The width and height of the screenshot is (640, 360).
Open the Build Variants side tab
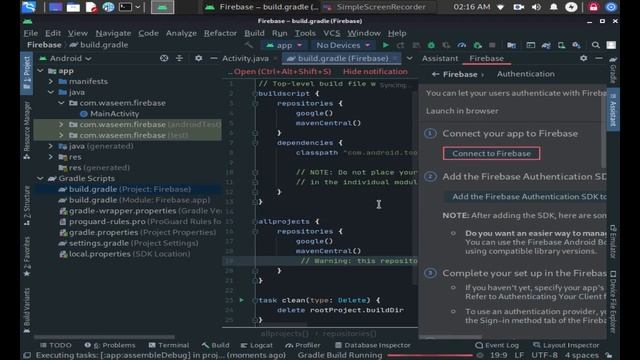point(27,310)
